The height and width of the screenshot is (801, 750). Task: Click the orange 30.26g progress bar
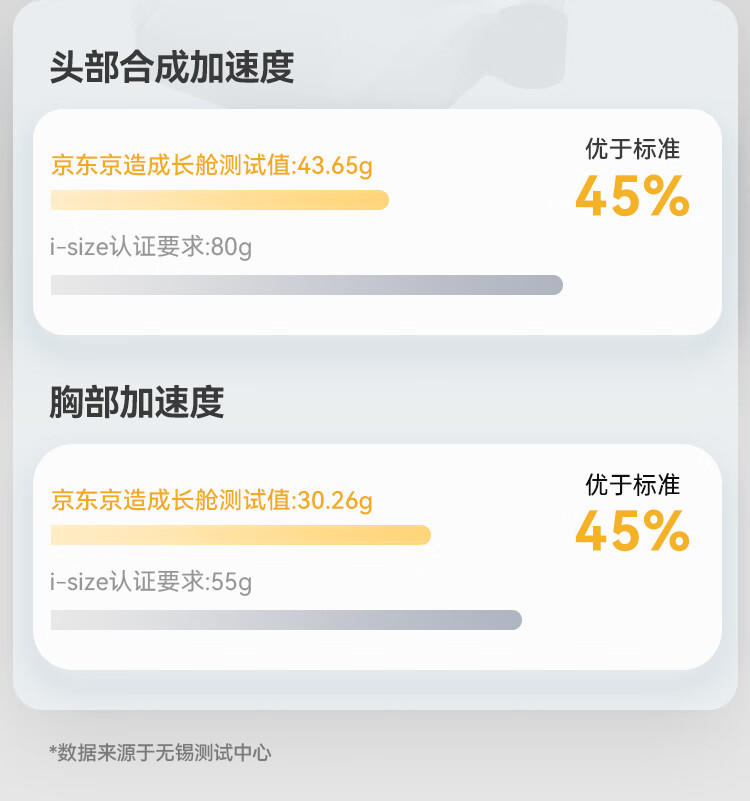[x=240, y=535]
